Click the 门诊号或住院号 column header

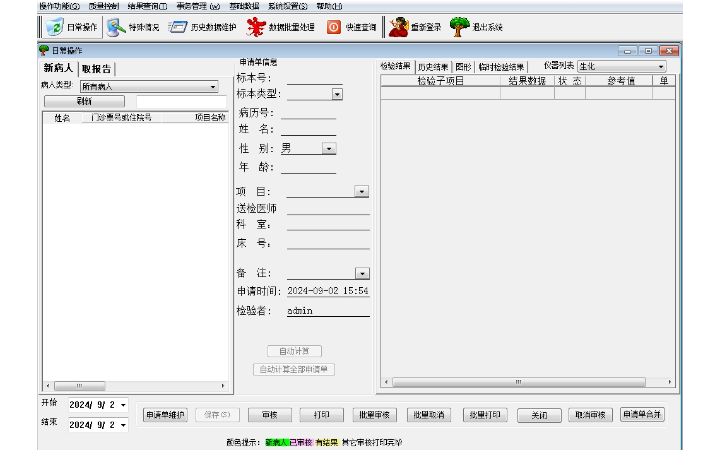[121, 118]
